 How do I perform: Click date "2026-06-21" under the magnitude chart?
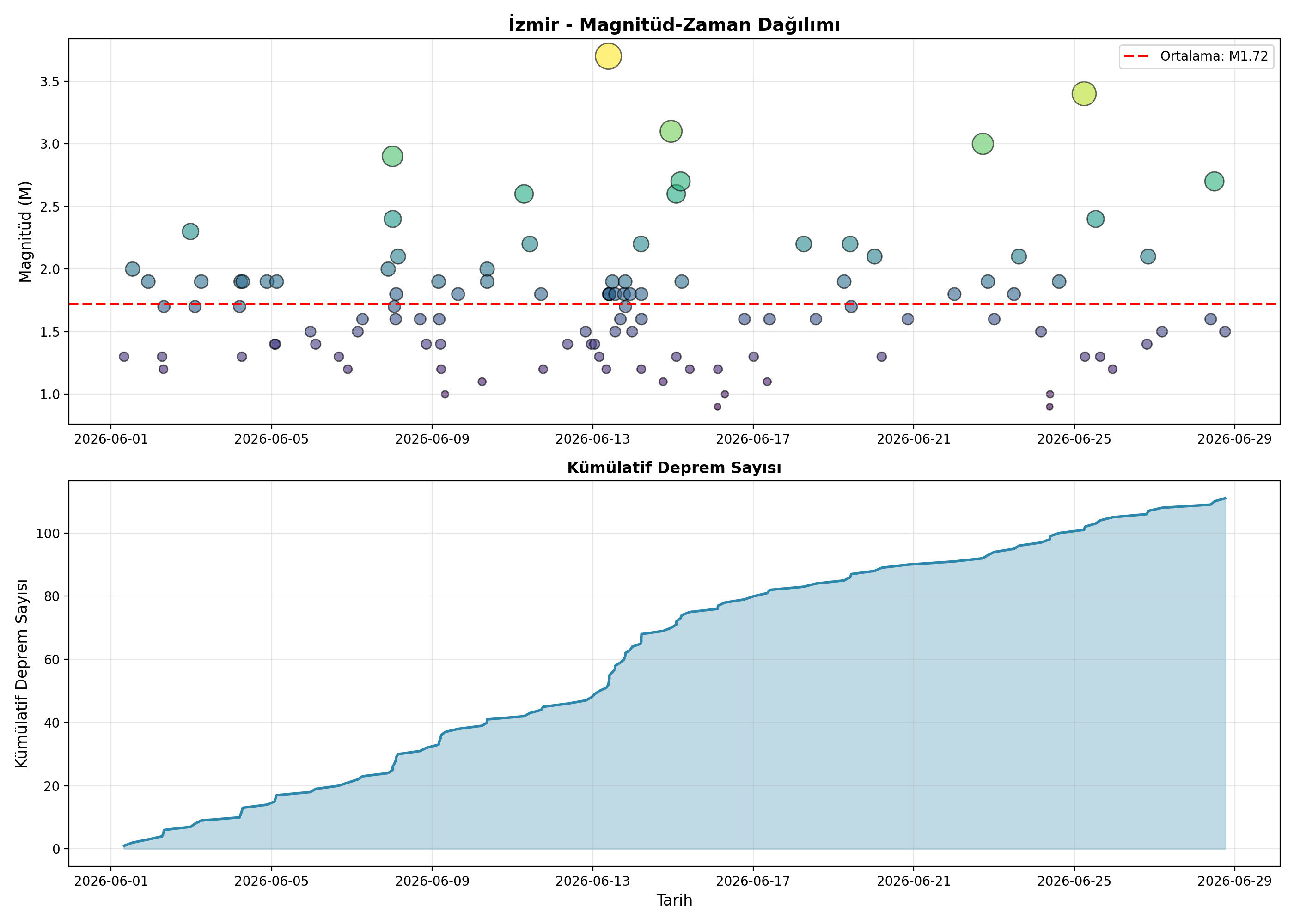click(x=914, y=439)
